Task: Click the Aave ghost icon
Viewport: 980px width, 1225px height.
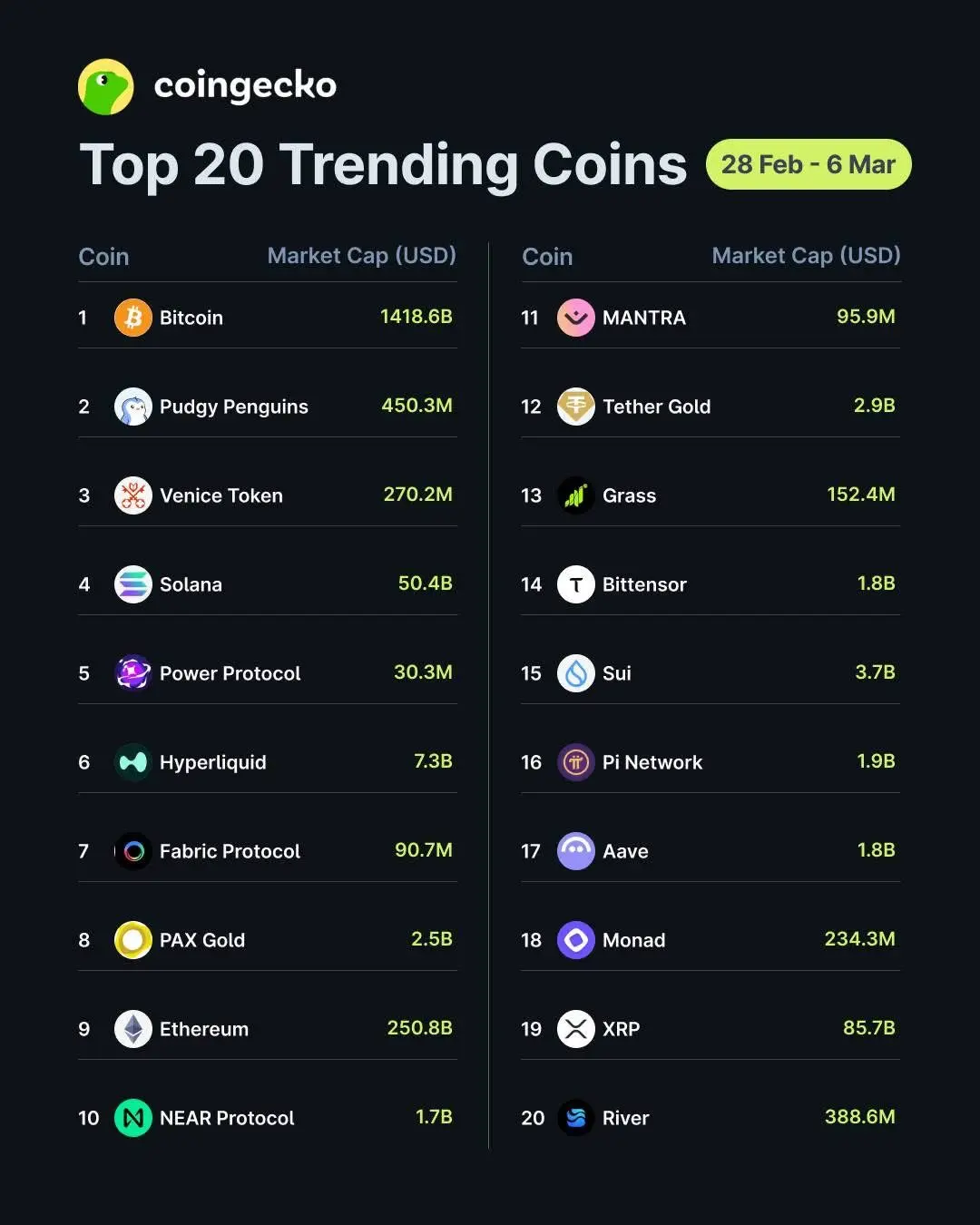Action: (576, 851)
